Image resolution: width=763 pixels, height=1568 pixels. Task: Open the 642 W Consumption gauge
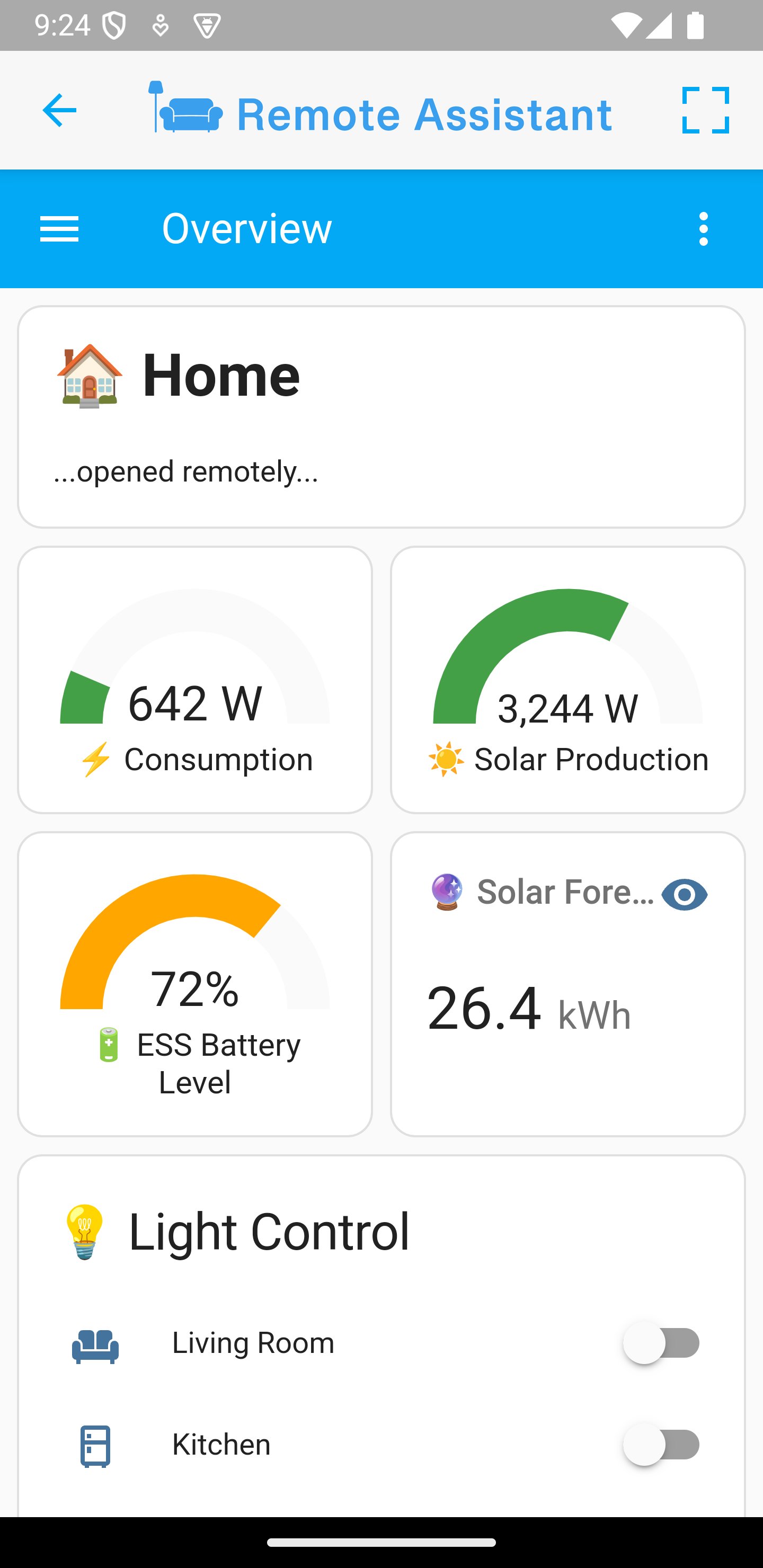click(x=195, y=679)
